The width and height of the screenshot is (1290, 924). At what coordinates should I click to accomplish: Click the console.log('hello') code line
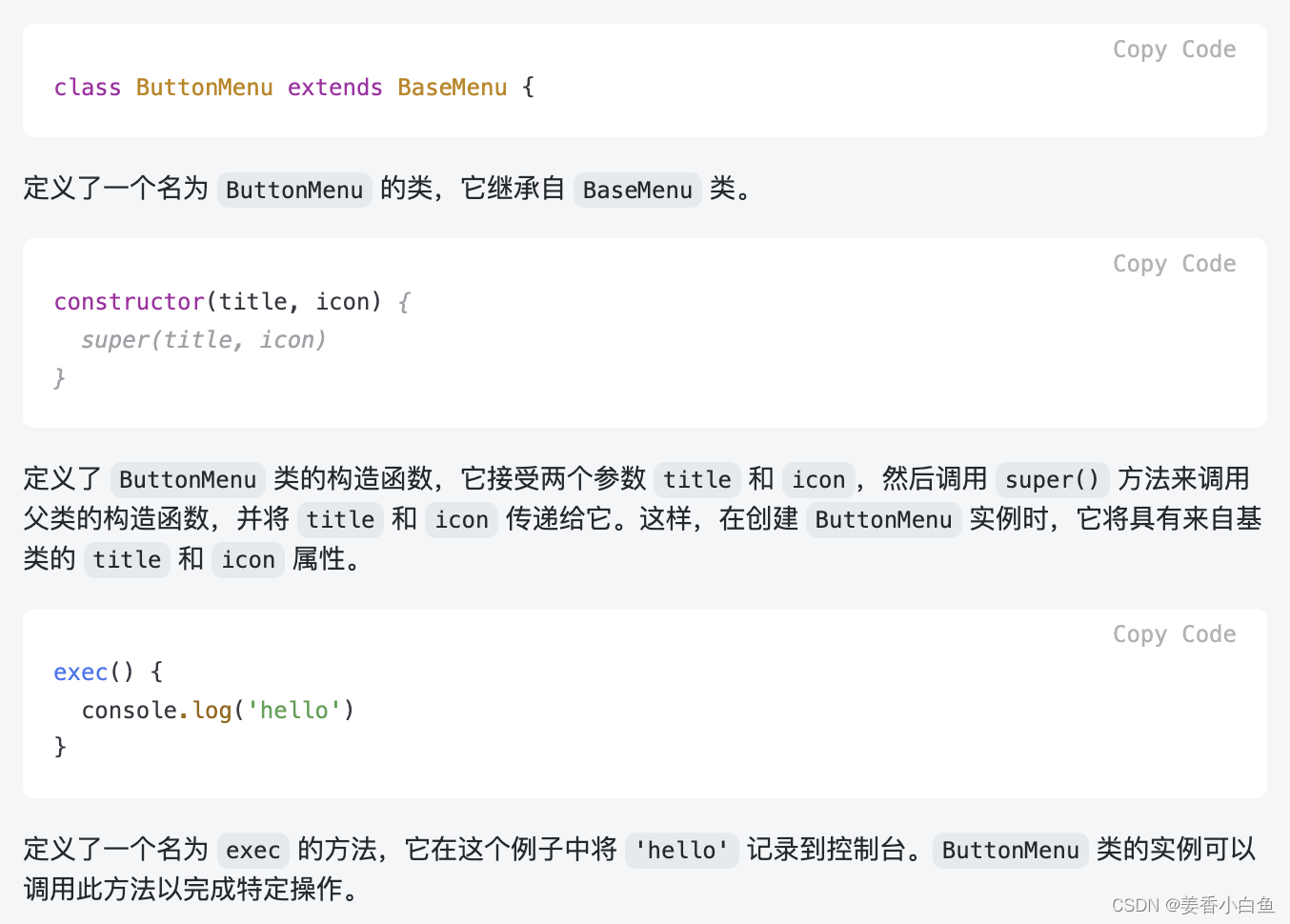[218, 711]
